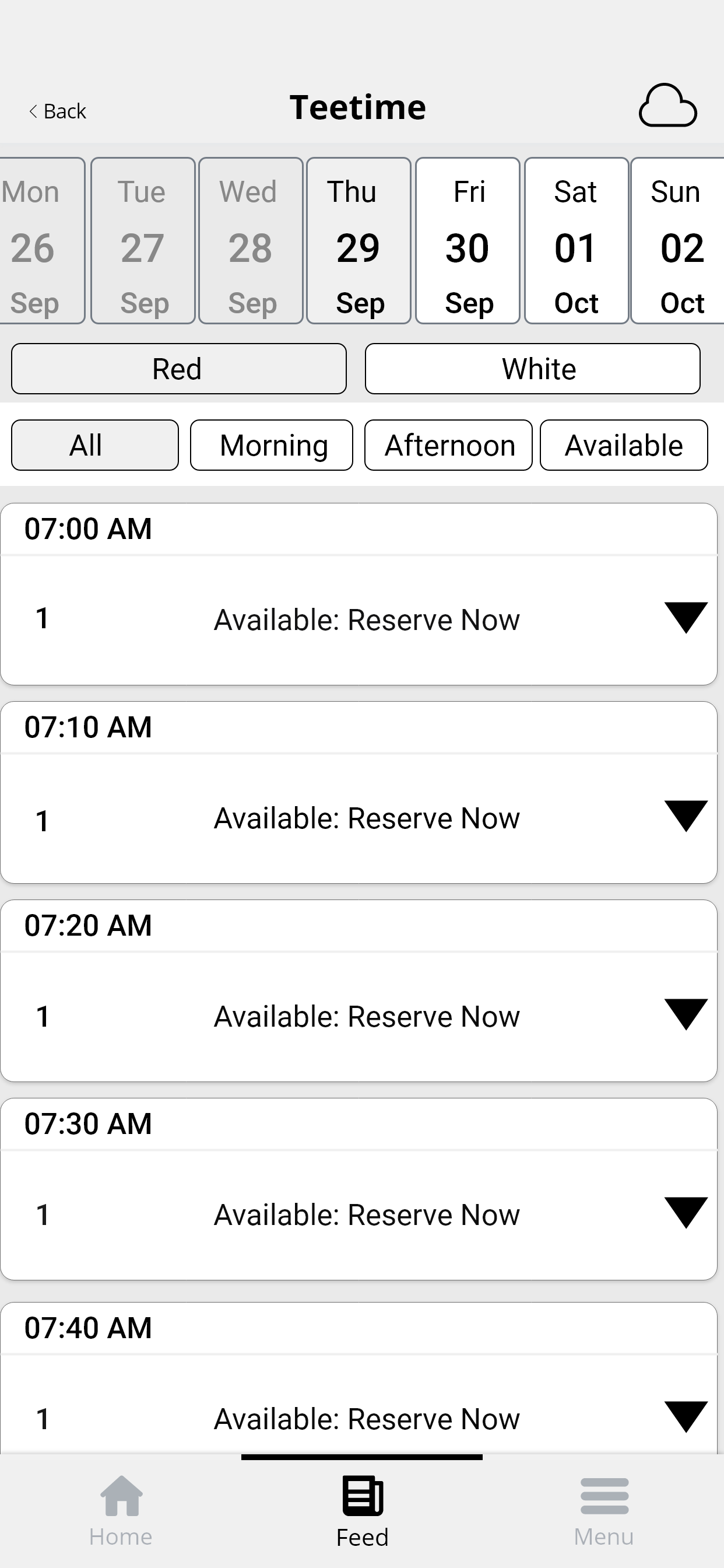Tap the Home icon in bottom bar
This screenshot has height=1568, width=724.
click(x=121, y=1496)
